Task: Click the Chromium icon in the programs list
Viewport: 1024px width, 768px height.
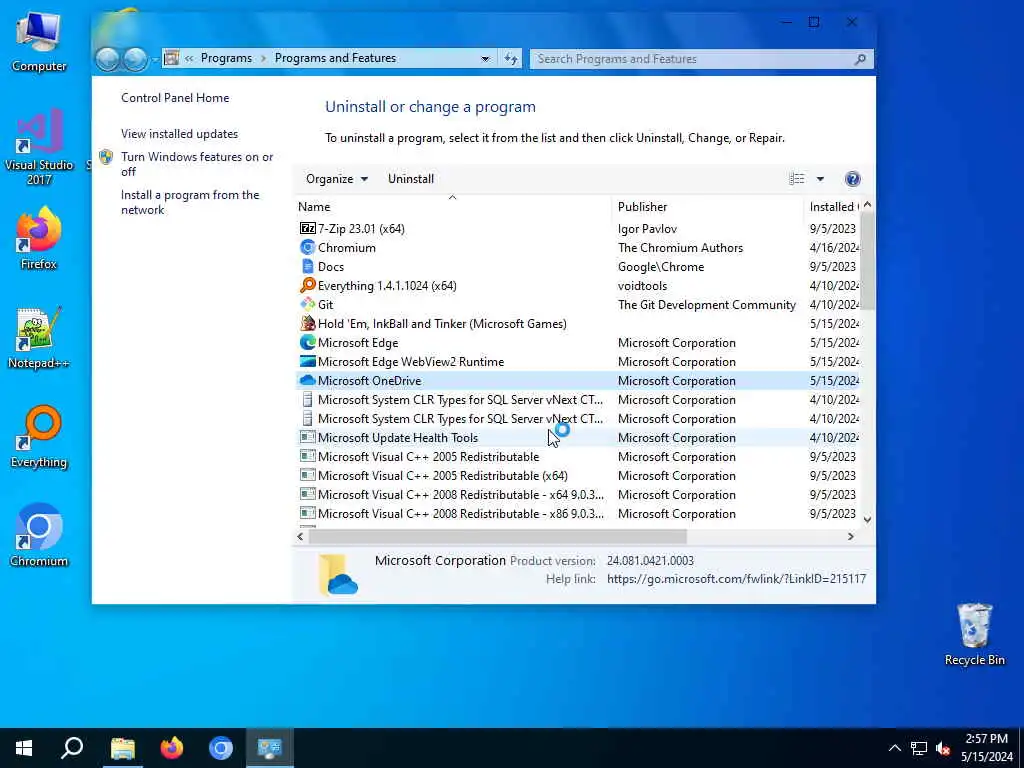Action: (307, 248)
